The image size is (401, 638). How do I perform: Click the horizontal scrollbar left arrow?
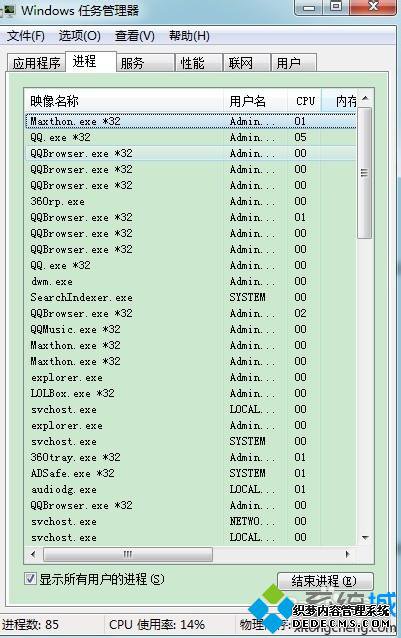(33, 554)
